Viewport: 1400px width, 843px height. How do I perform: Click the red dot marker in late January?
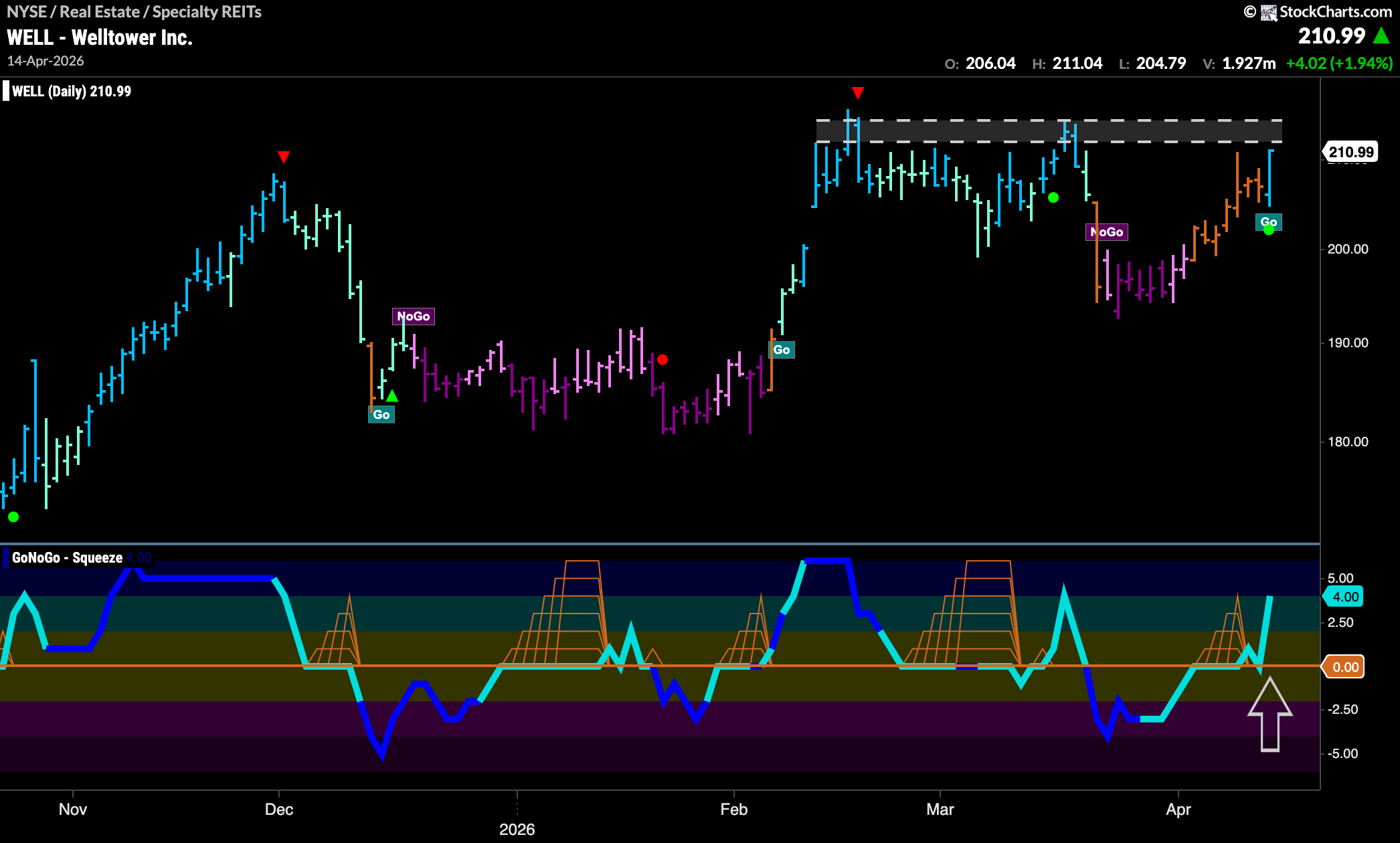(x=663, y=360)
